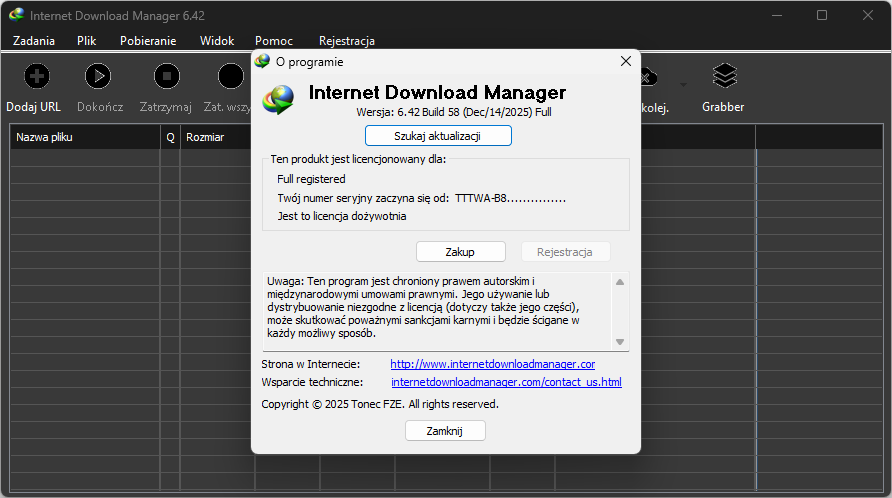Click the 'Internet Download Manager' heading in dialog
Image resolution: width=892 pixels, height=498 pixels.
[437, 92]
